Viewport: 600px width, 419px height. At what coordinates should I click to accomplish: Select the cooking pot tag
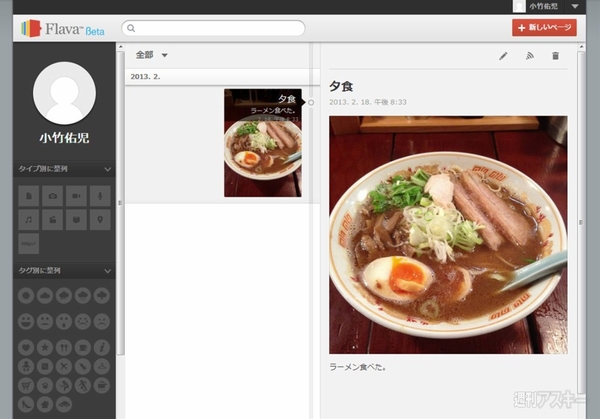(102, 385)
